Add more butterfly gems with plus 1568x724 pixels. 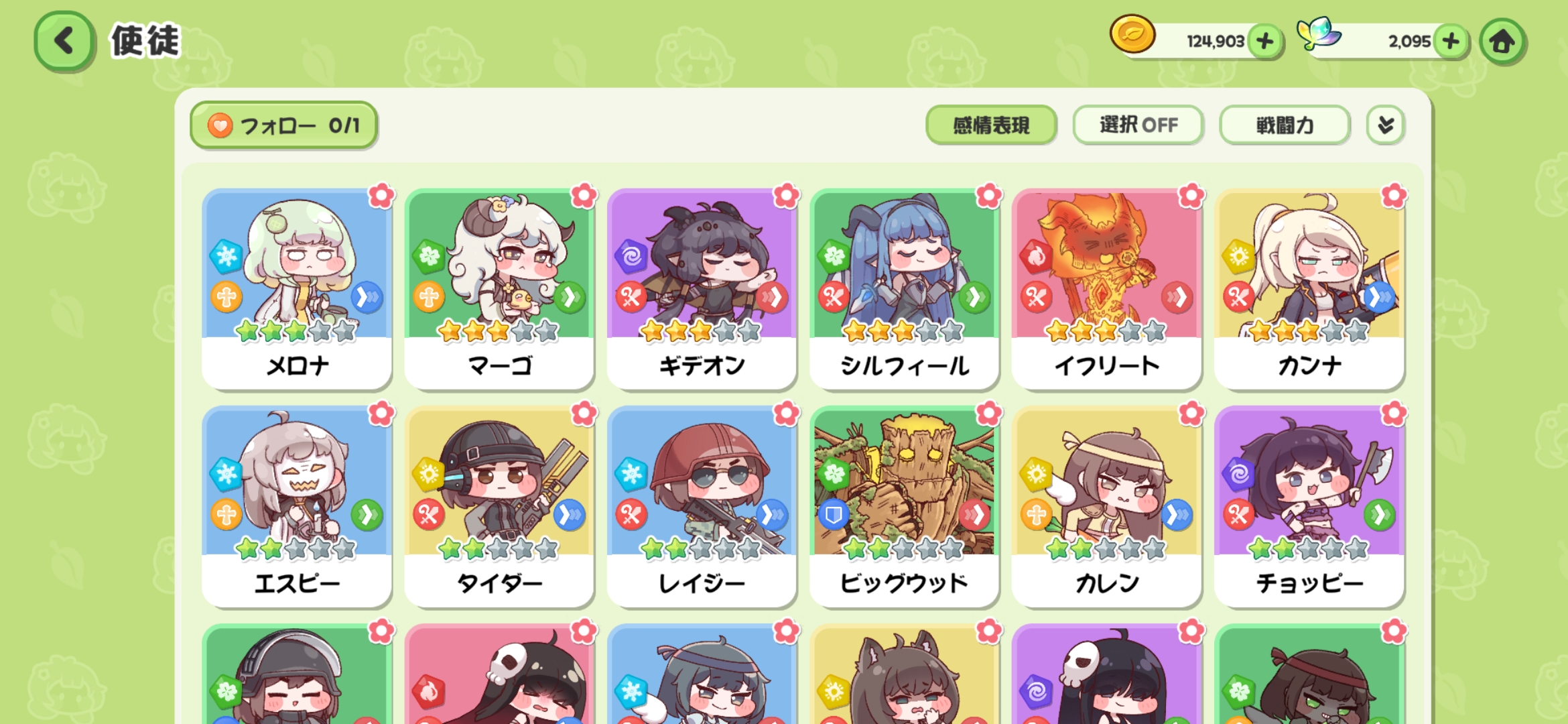[x=1451, y=42]
